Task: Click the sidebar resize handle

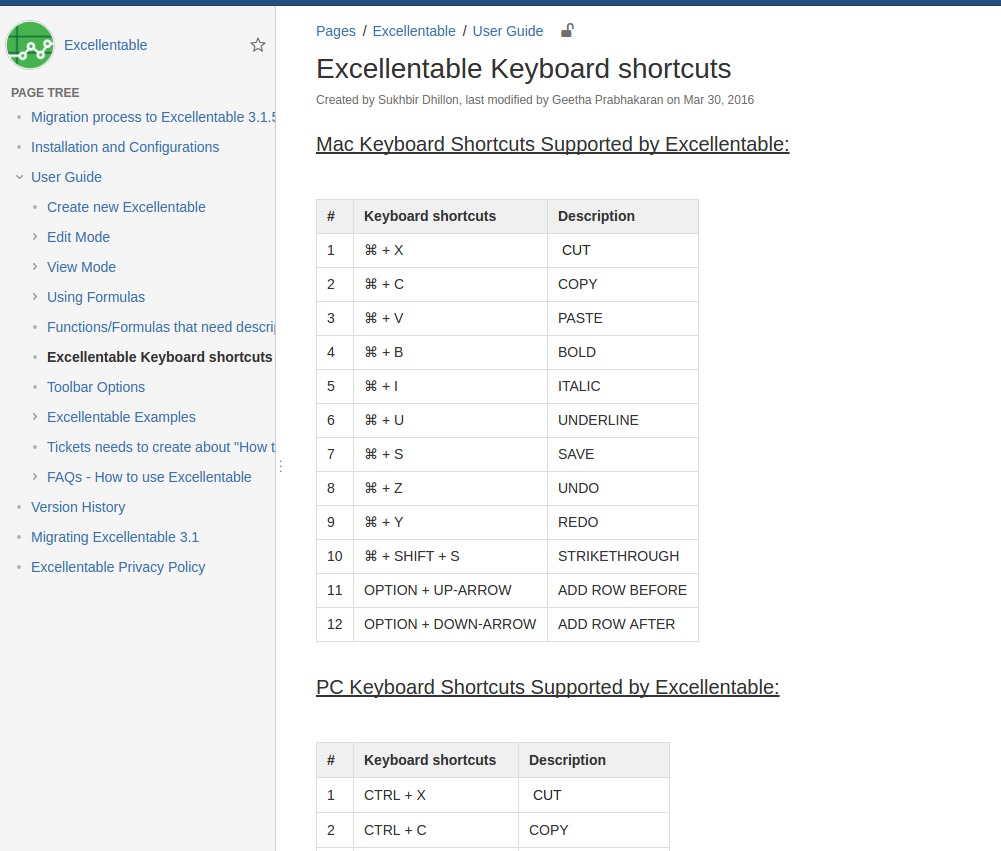Action: [x=280, y=466]
